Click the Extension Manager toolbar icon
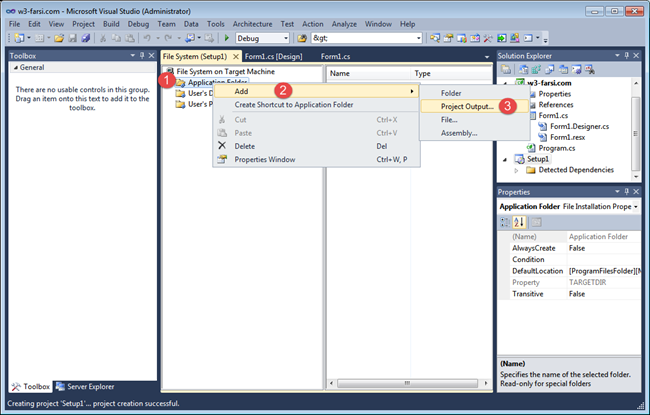 (514, 38)
